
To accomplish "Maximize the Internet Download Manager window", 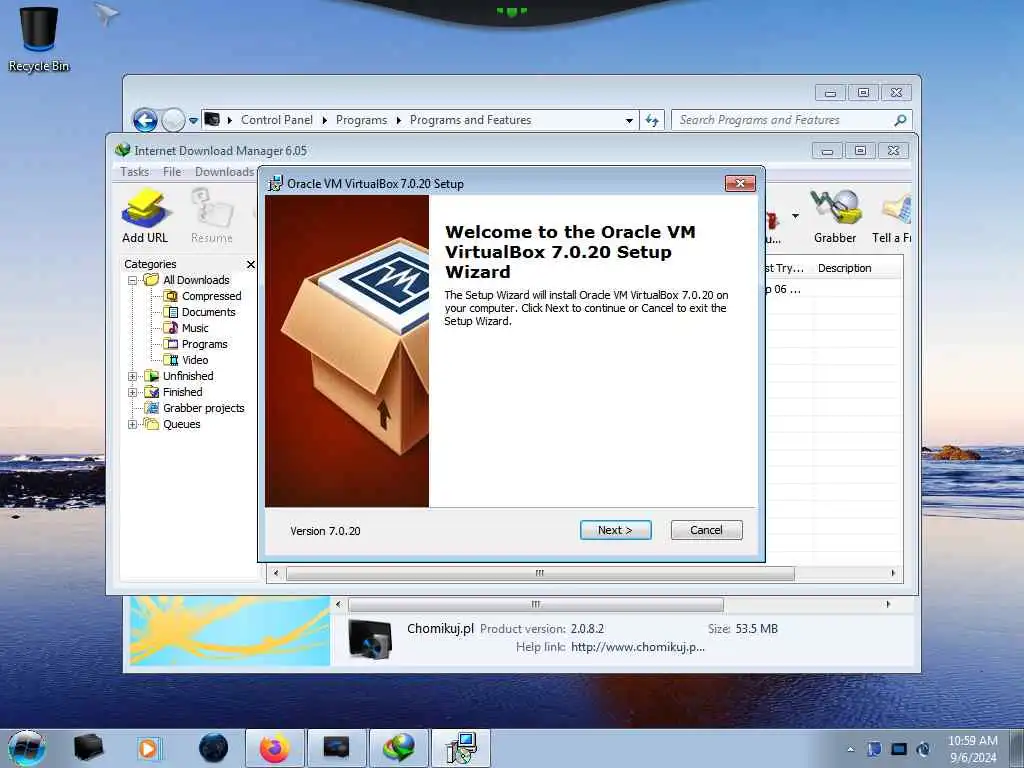I will (860, 151).
